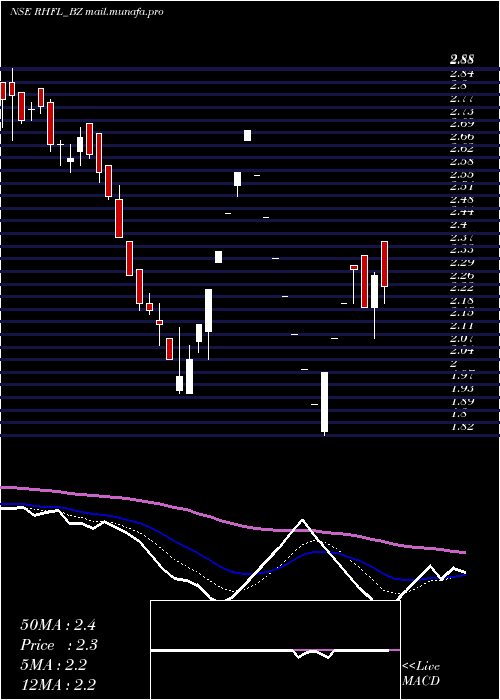This screenshot has width=500, height=700.
Task: Click the "1.82" bottom price label
Action: (x=462, y=426)
